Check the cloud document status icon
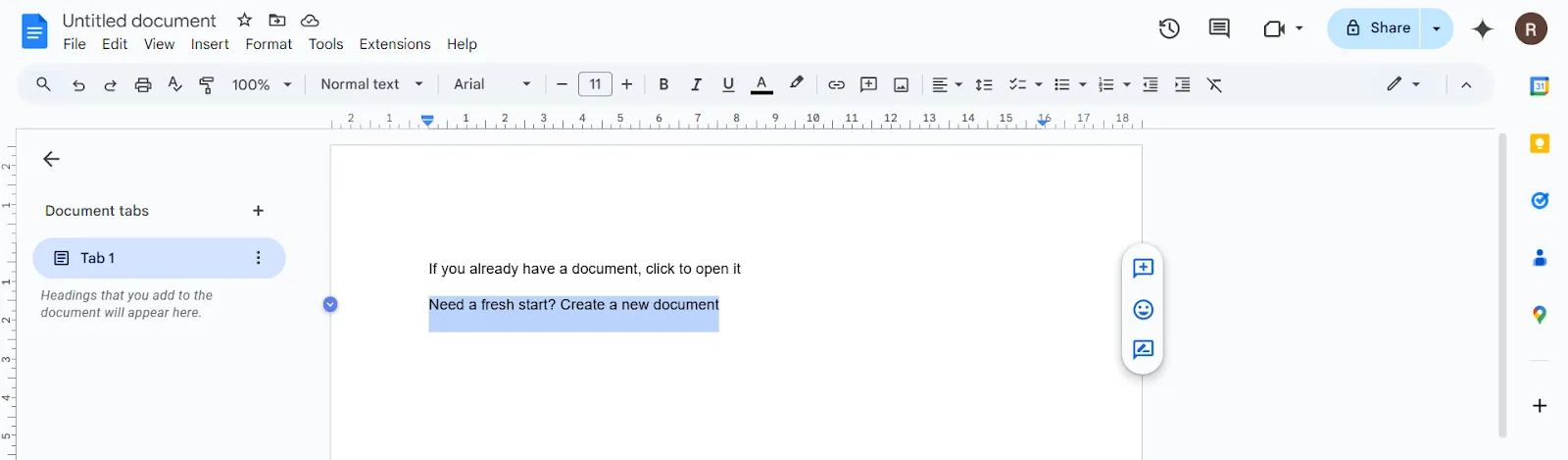 tap(310, 20)
